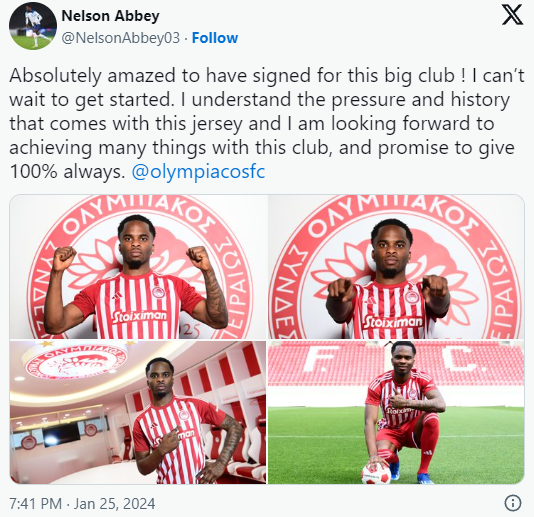
Task: Follow Nelson Abbey's account
Action: 215,38
